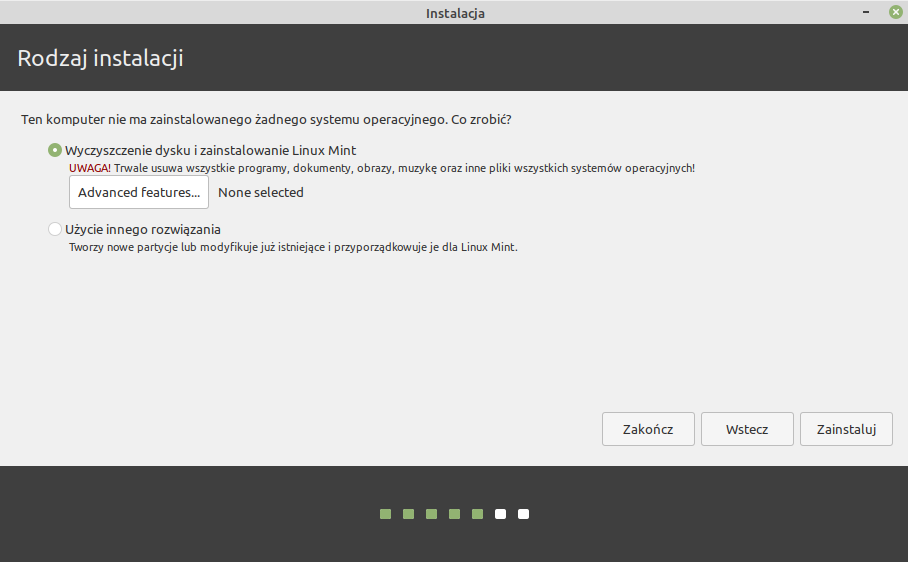Click the red UWAGA warning text

89,168
